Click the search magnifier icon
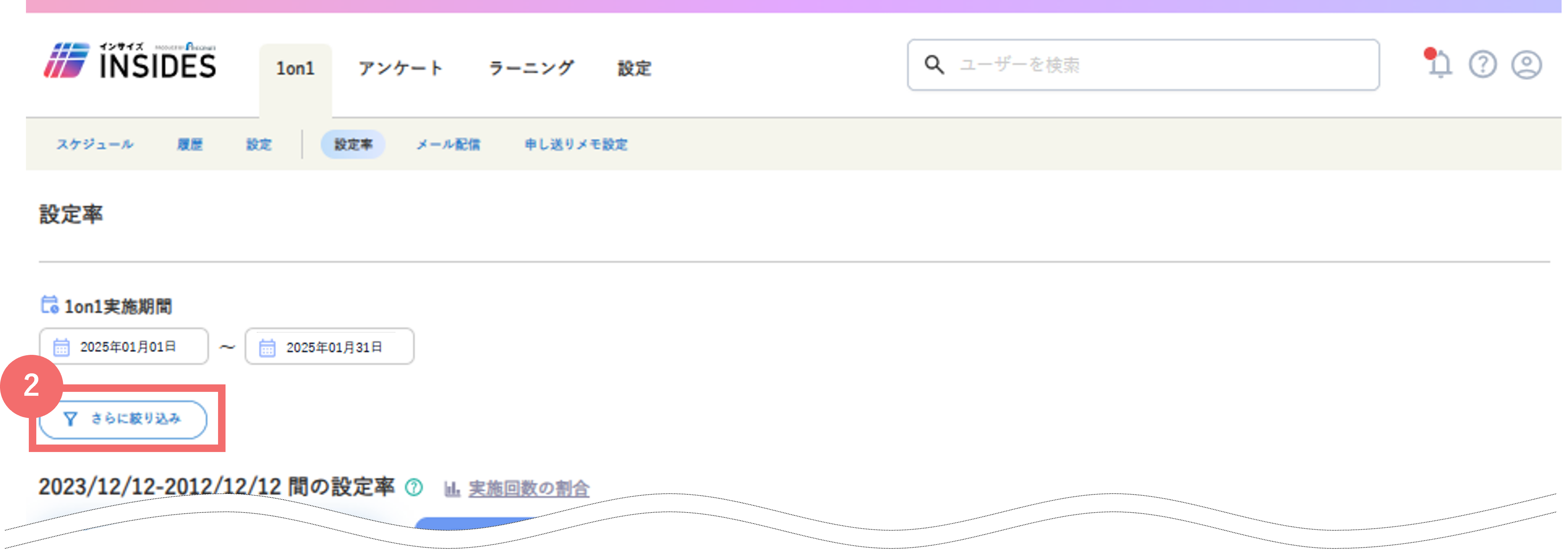The height and width of the screenshot is (557, 1568). (934, 64)
